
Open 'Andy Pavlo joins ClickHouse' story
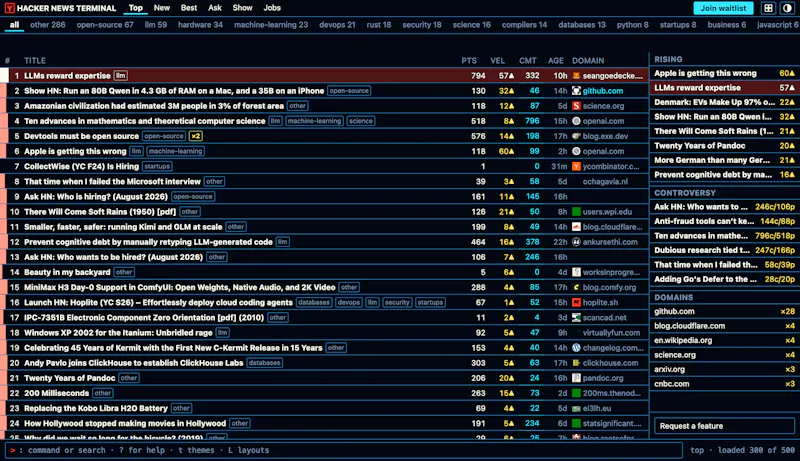pyautogui.click(x=134, y=363)
